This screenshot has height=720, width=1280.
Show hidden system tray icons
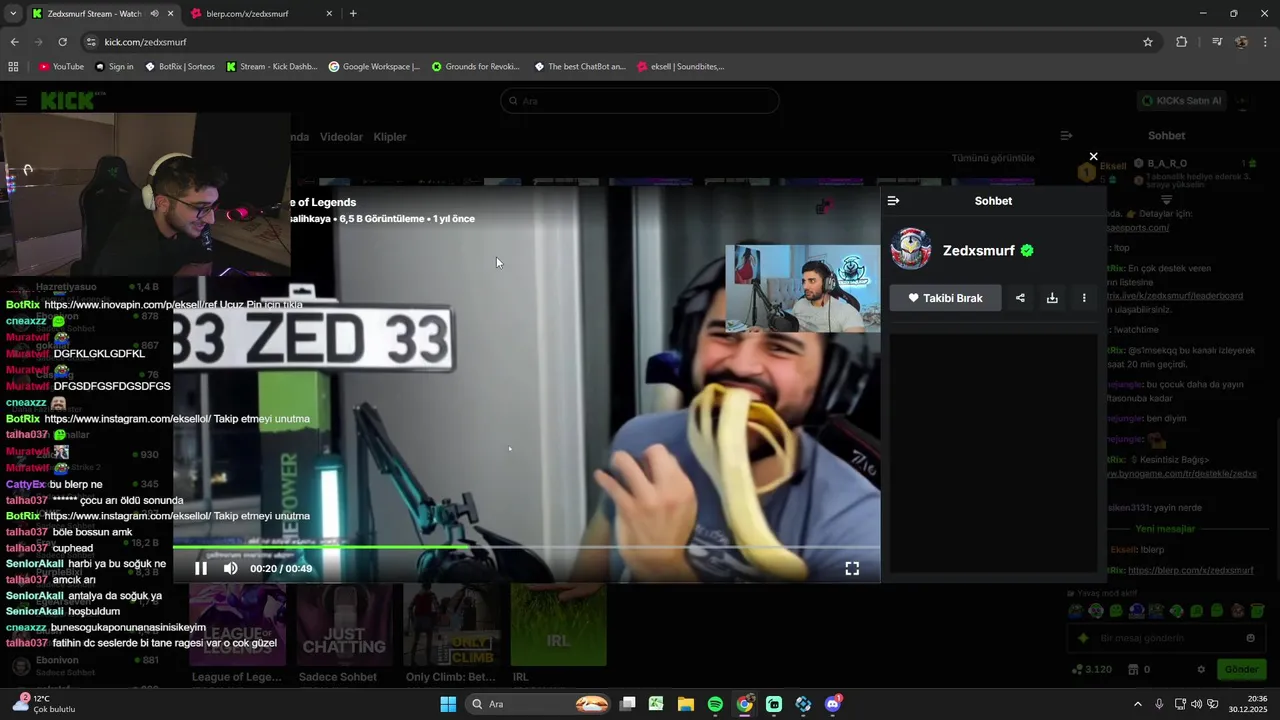[1137, 704]
